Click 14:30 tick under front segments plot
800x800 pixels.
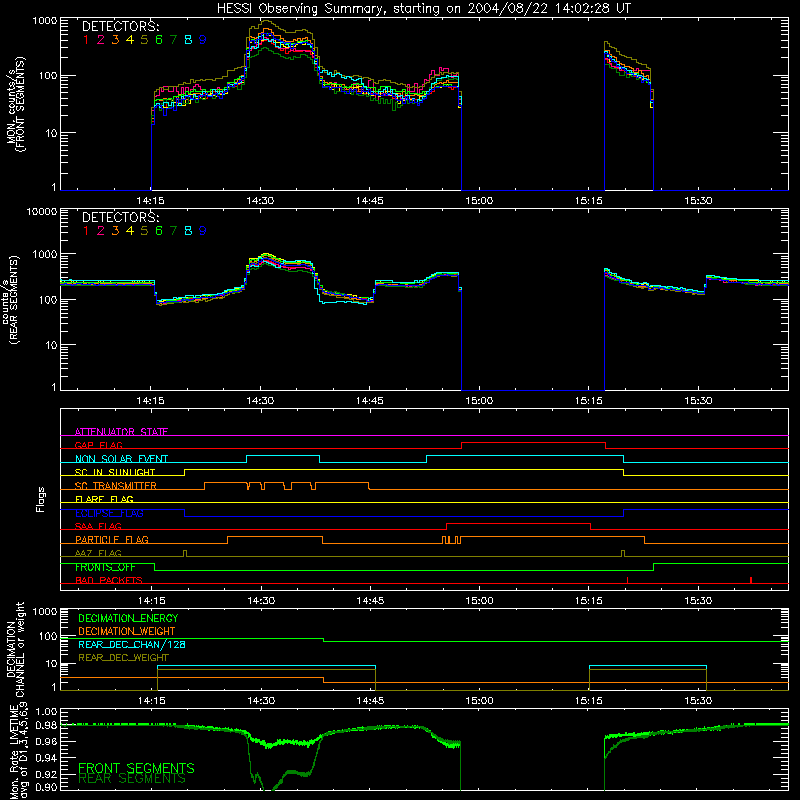click(x=260, y=201)
